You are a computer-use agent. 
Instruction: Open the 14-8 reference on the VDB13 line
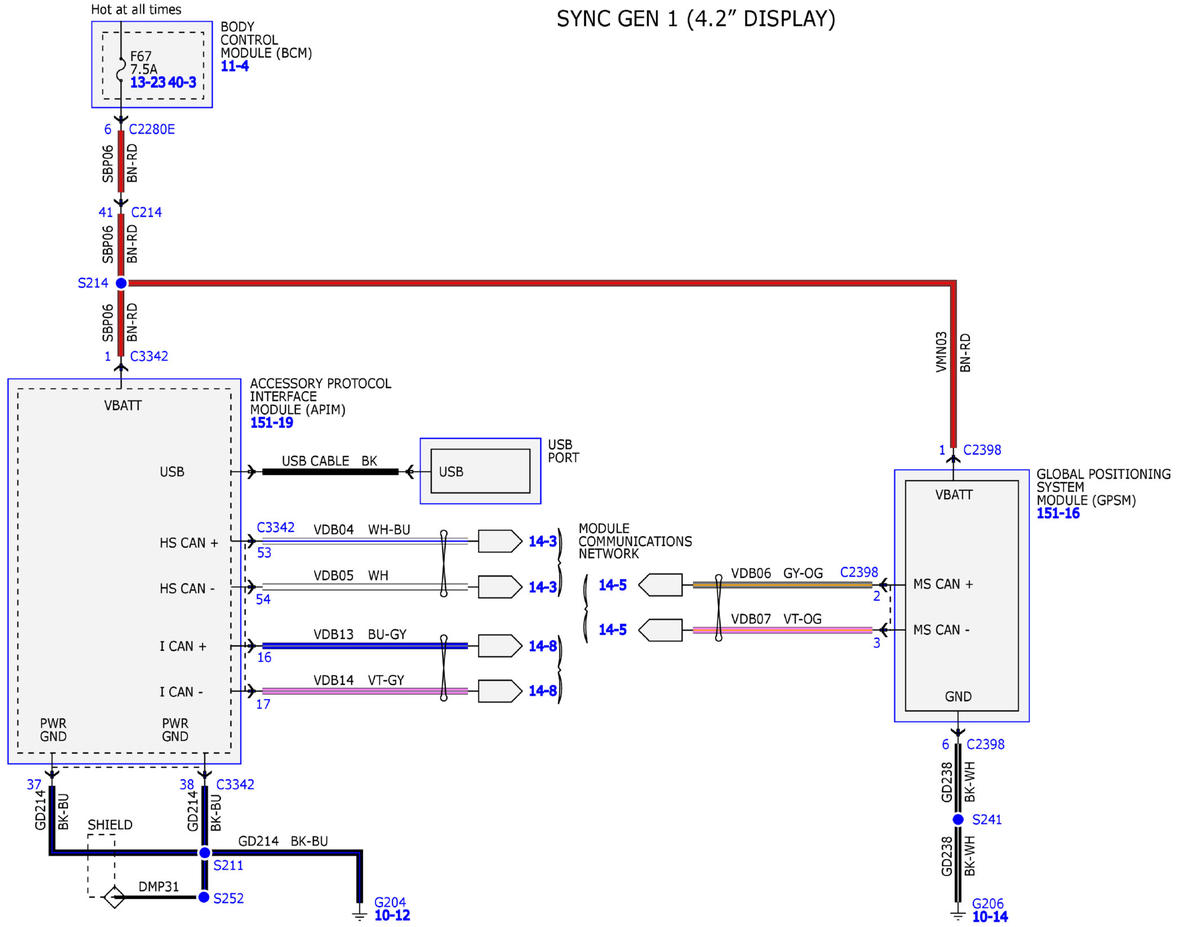542,647
